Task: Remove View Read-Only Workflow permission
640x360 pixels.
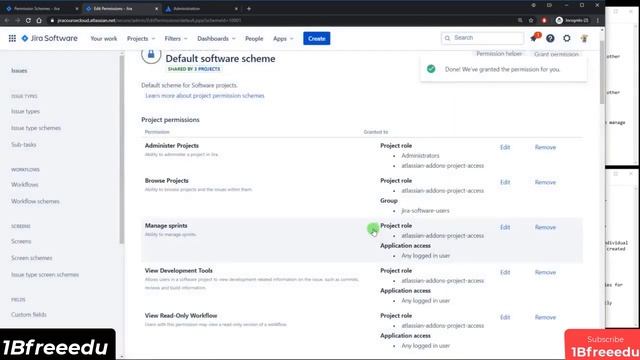Action: tap(545, 317)
